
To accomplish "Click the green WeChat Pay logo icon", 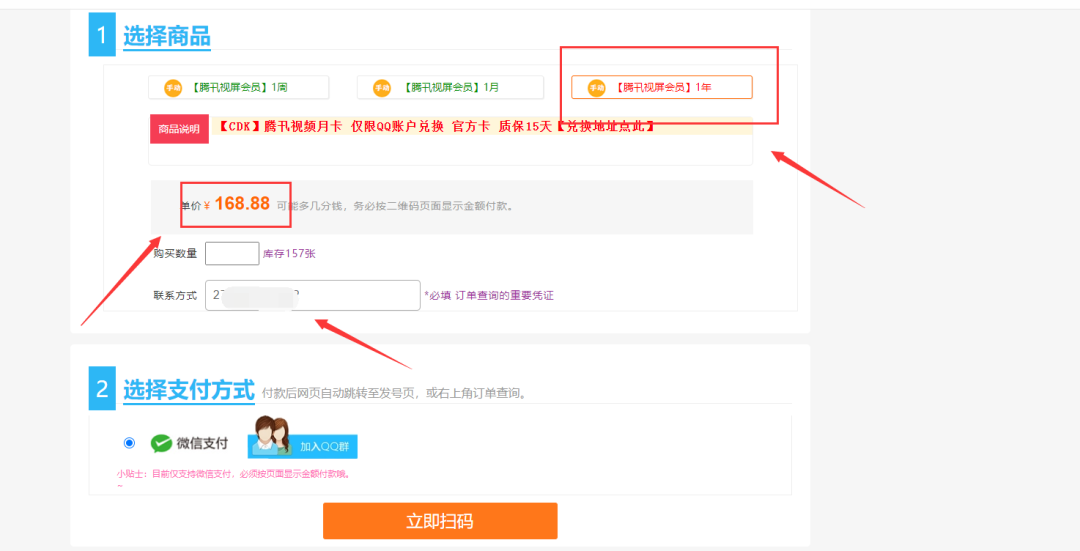I will tap(161, 444).
